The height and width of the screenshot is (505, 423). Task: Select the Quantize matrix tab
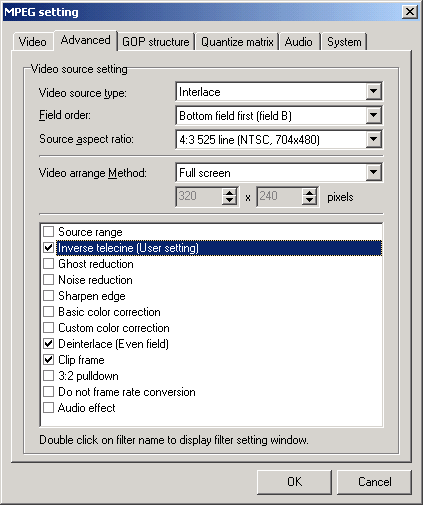point(237,42)
